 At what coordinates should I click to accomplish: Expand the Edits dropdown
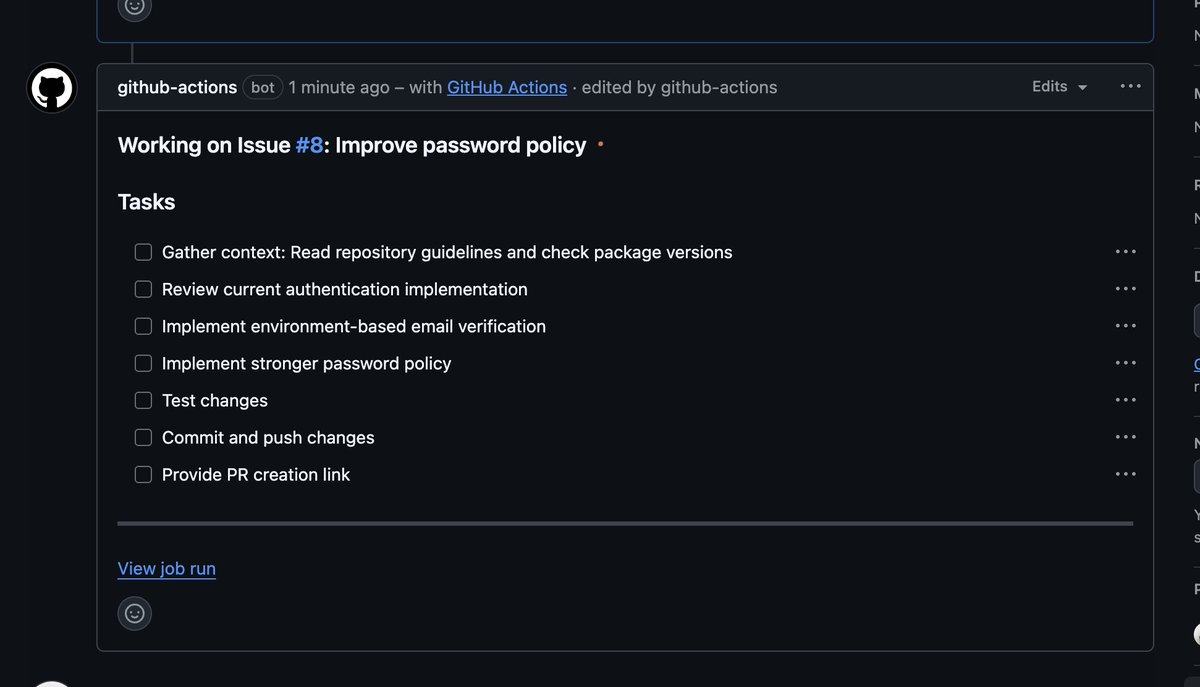click(1058, 86)
